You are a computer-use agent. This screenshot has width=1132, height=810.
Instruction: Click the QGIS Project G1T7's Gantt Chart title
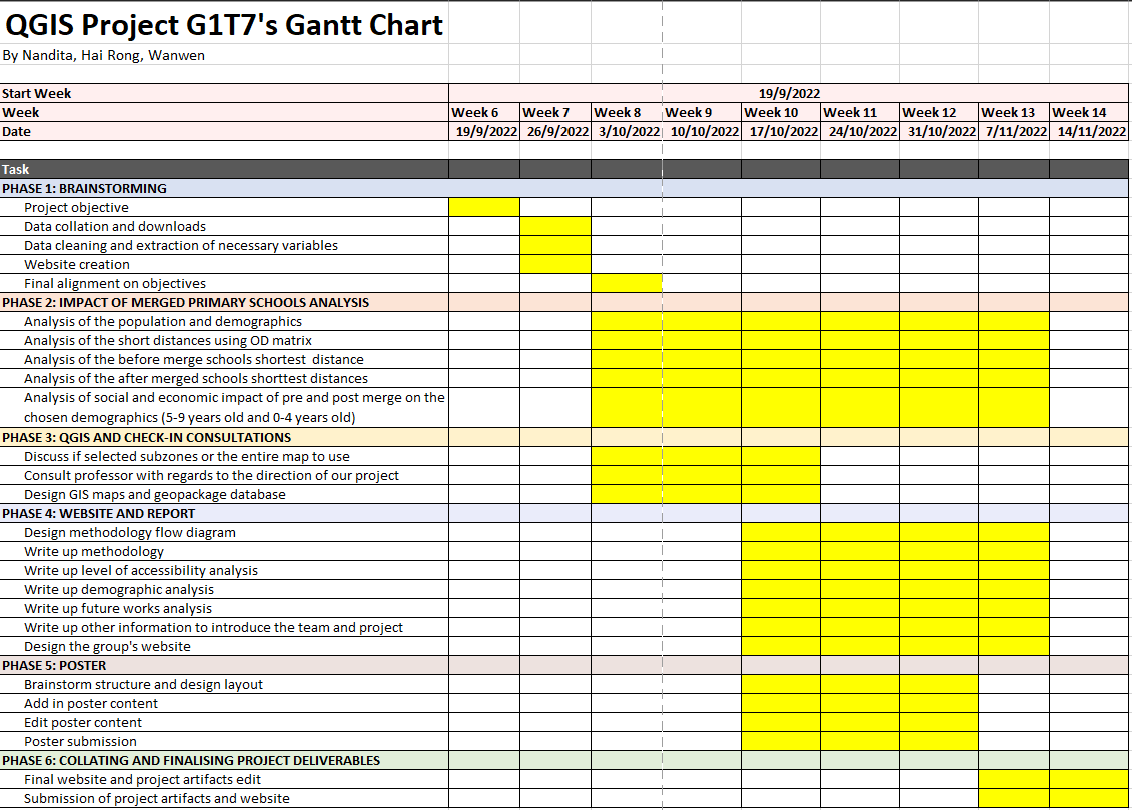[x=224, y=25]
